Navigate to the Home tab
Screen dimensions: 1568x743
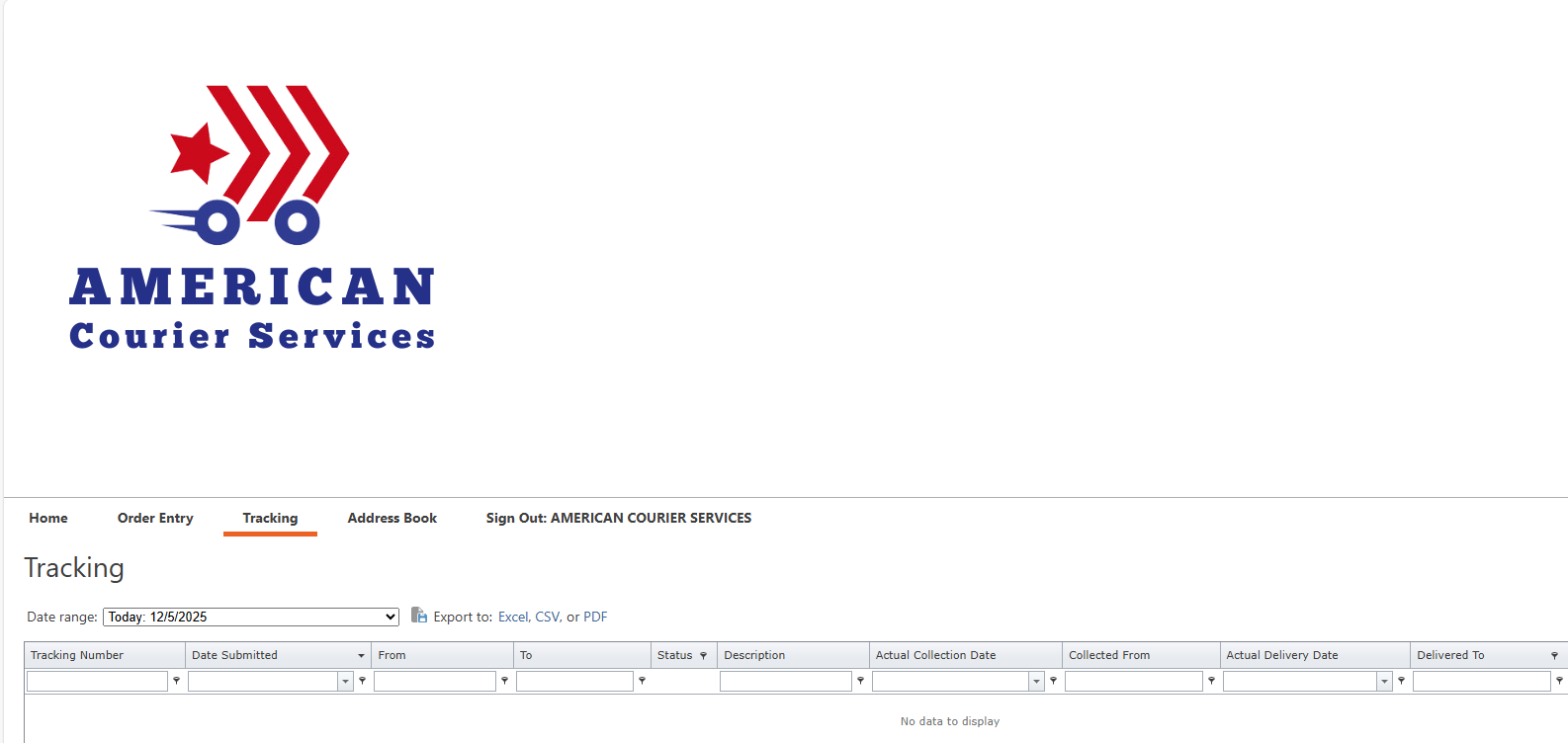tap(48, 518)
